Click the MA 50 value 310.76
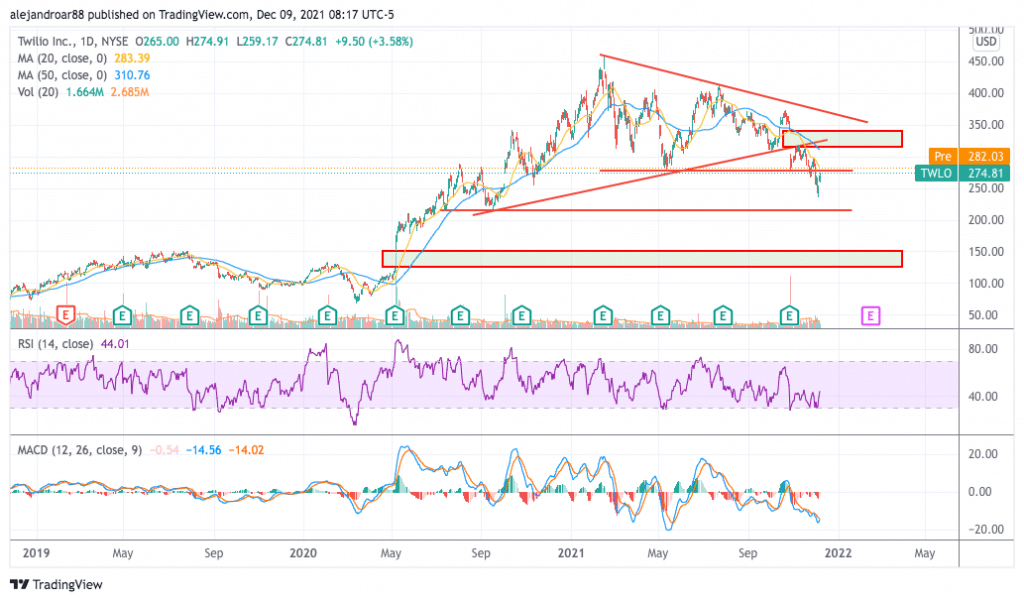The image size is (1024, 602). point(132,75)
